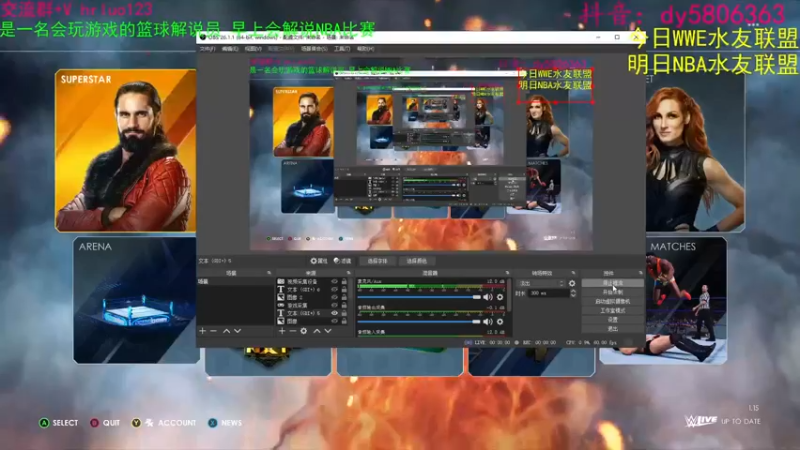Toggle visibility eye of 图像 2 source
This screenshot has height=450, width=800.
(x=335, y=297)
